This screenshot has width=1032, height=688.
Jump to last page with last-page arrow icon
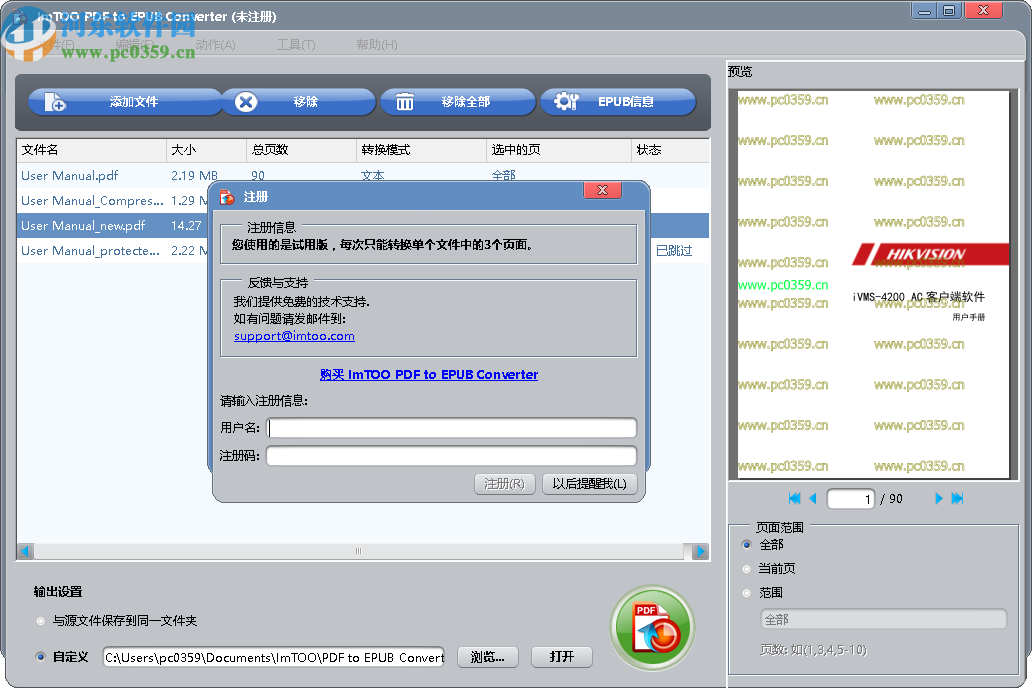tap(956, 498)
